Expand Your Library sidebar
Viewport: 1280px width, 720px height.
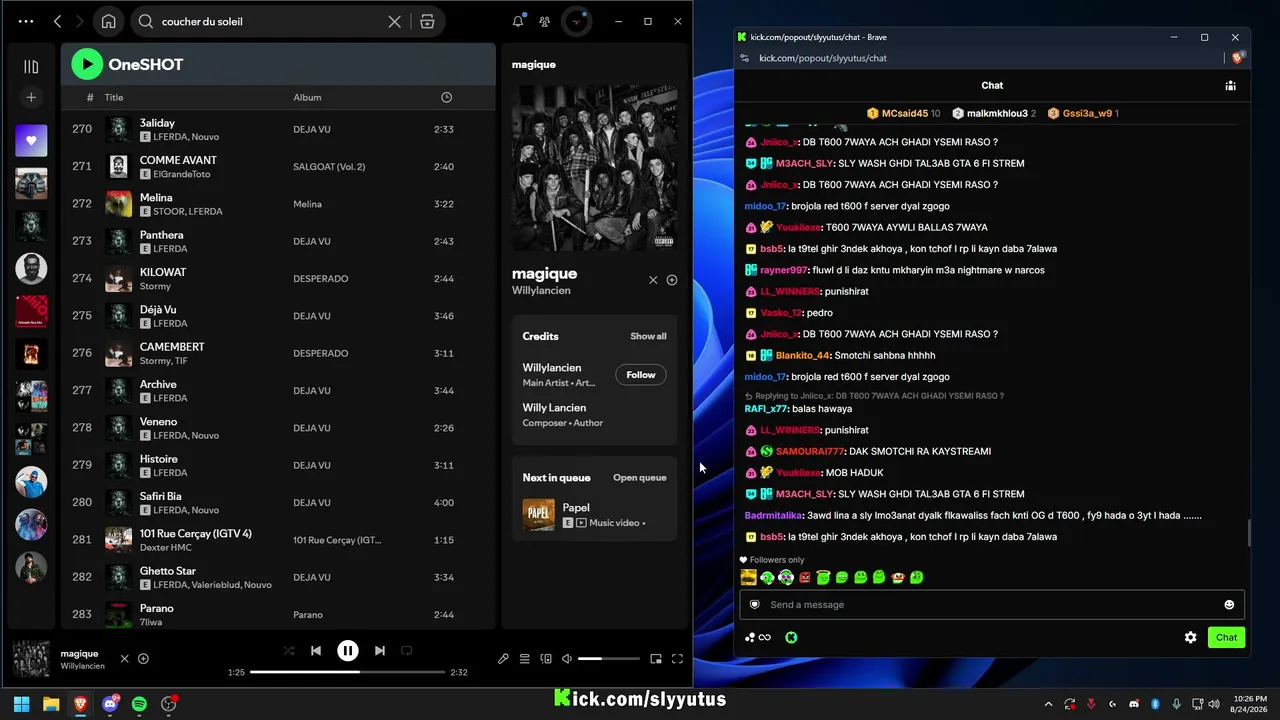click(x=31, y=66)
